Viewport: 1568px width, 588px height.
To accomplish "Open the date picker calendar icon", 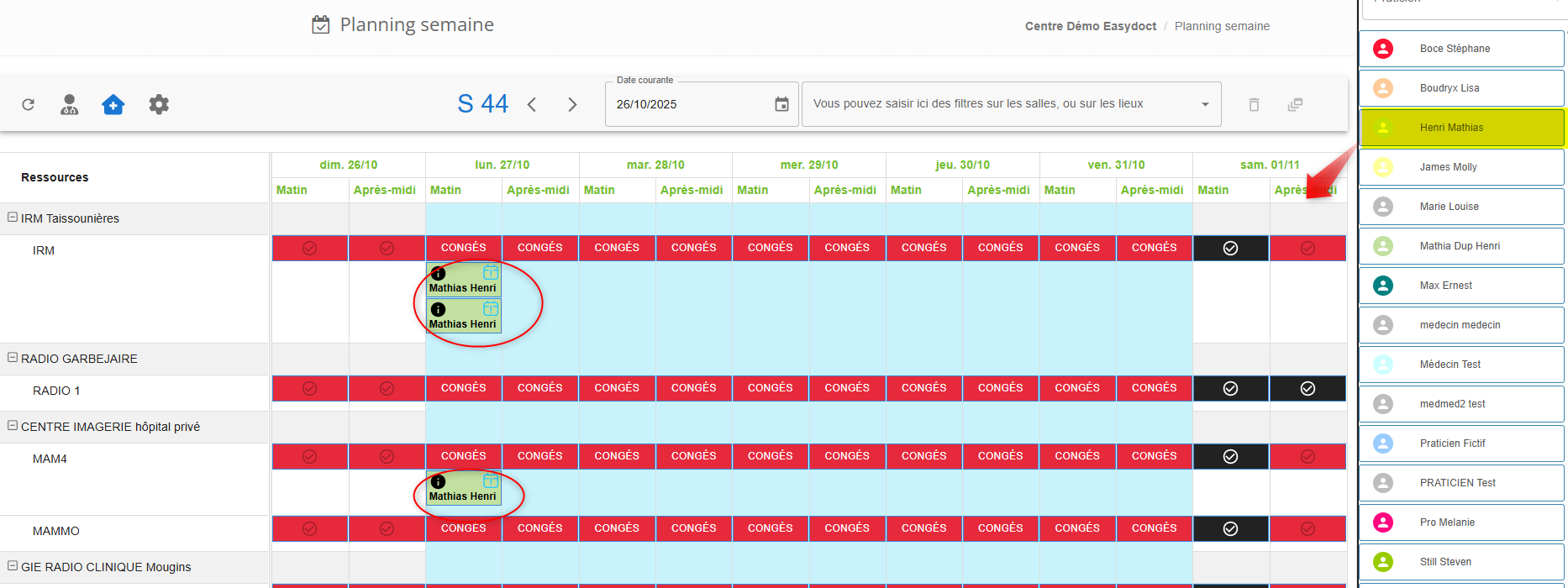I will (781, 105).
